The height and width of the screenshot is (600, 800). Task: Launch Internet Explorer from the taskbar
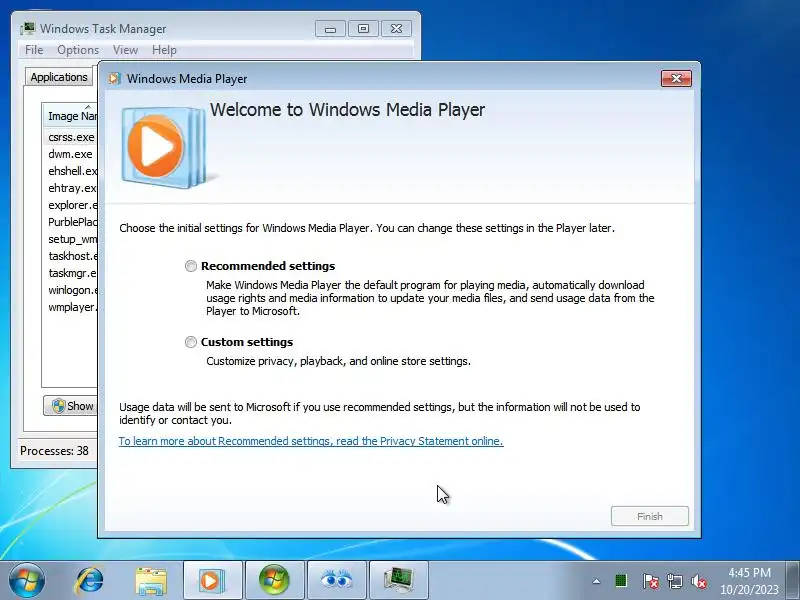tap(89, 580)
